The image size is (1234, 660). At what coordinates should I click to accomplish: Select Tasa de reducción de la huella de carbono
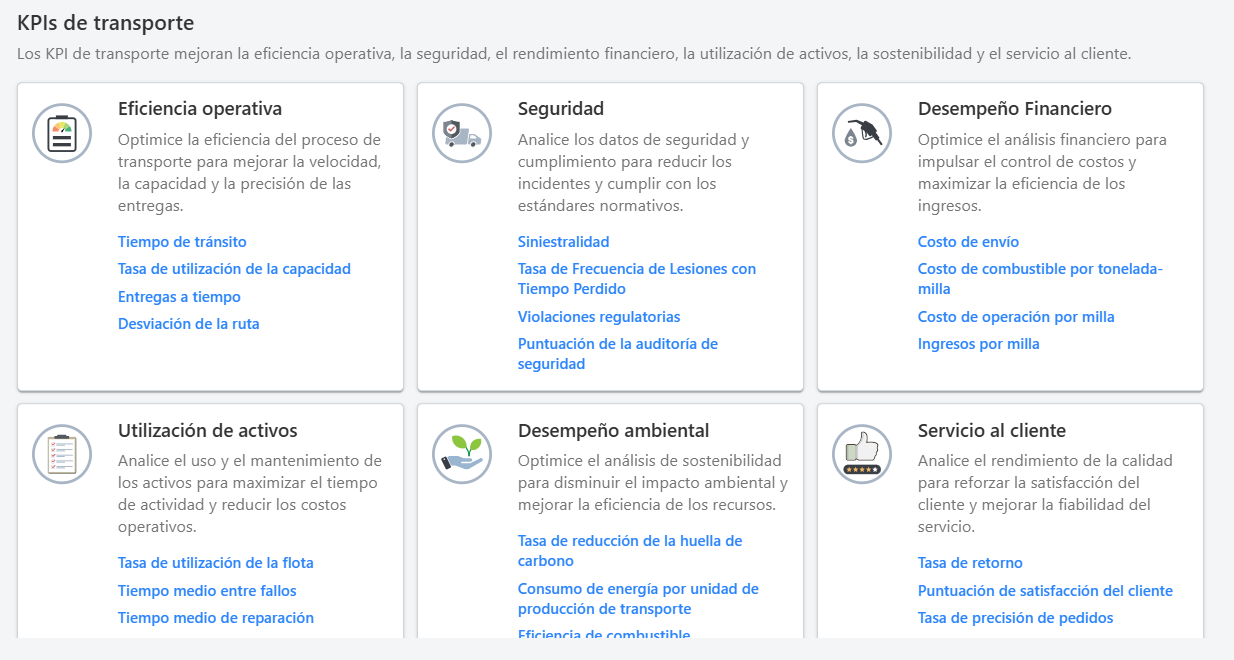pos(629,550)
